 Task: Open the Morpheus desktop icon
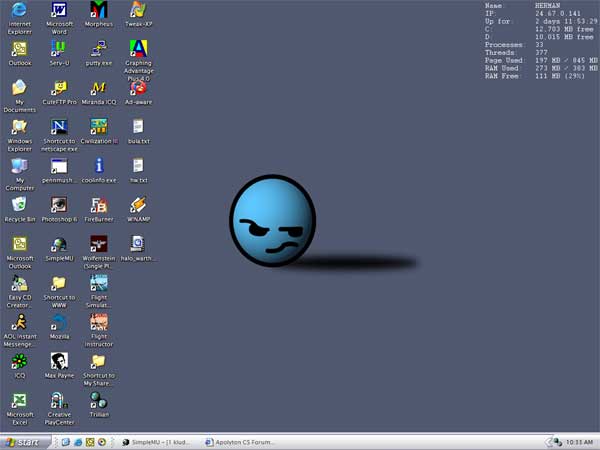[x=99, y=12]
